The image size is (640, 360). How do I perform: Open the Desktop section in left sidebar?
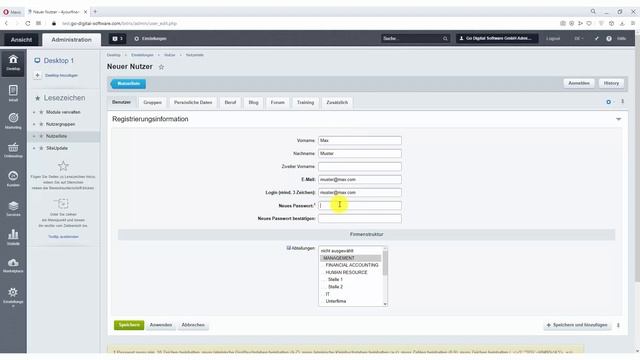pyautogui.click(x=13, y=63)
